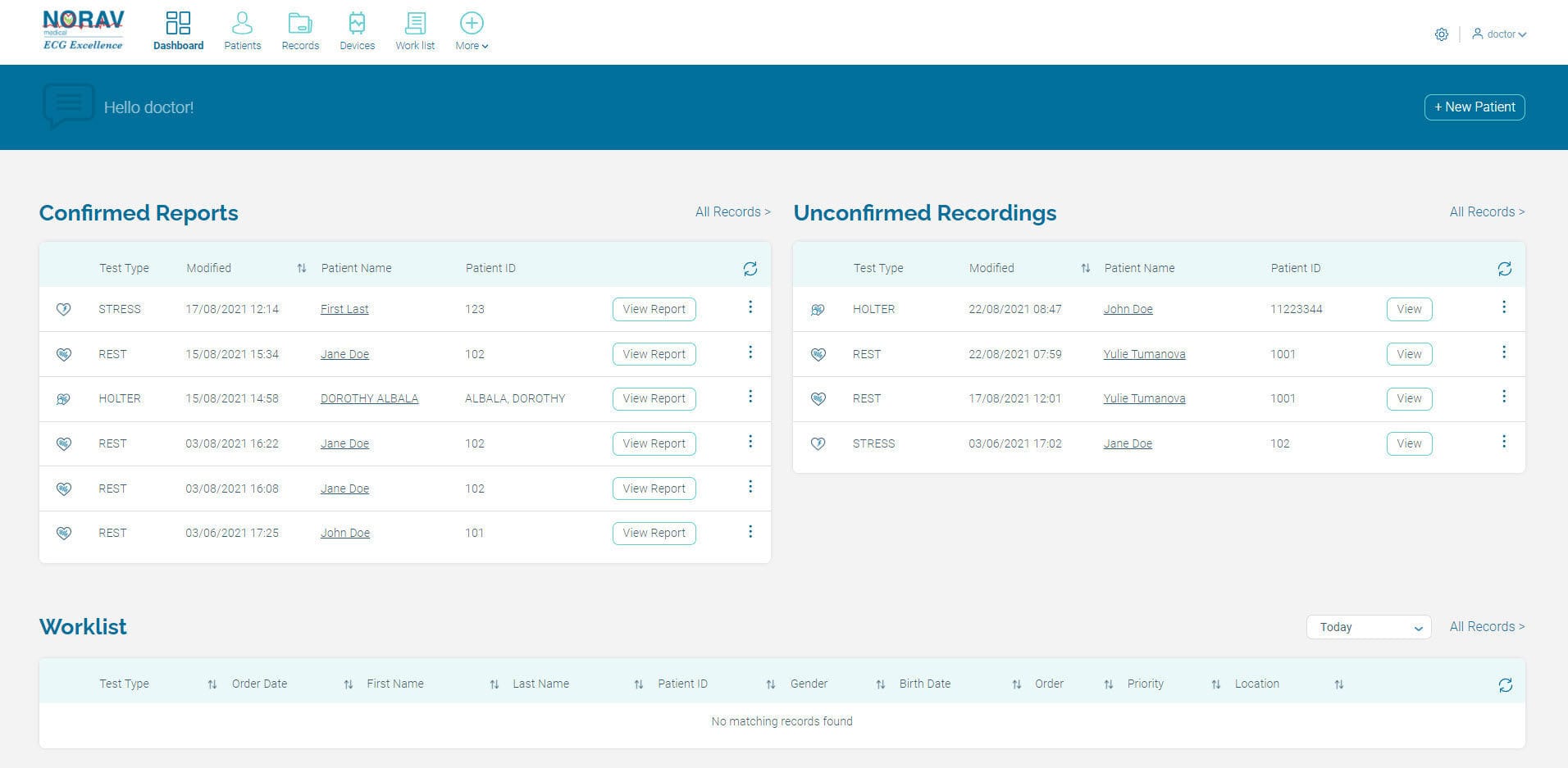The height and width of the screenshot is (768, 1568).
Task: Click the settings gear icon
Action: [x=1441, y=34]
